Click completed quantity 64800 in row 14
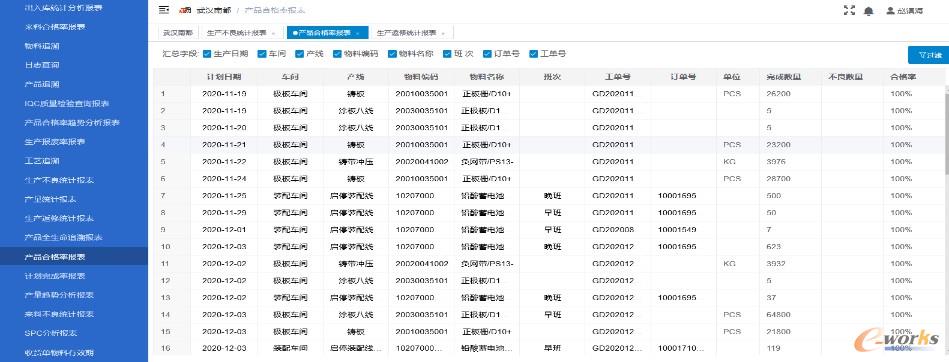 point(778,314)
